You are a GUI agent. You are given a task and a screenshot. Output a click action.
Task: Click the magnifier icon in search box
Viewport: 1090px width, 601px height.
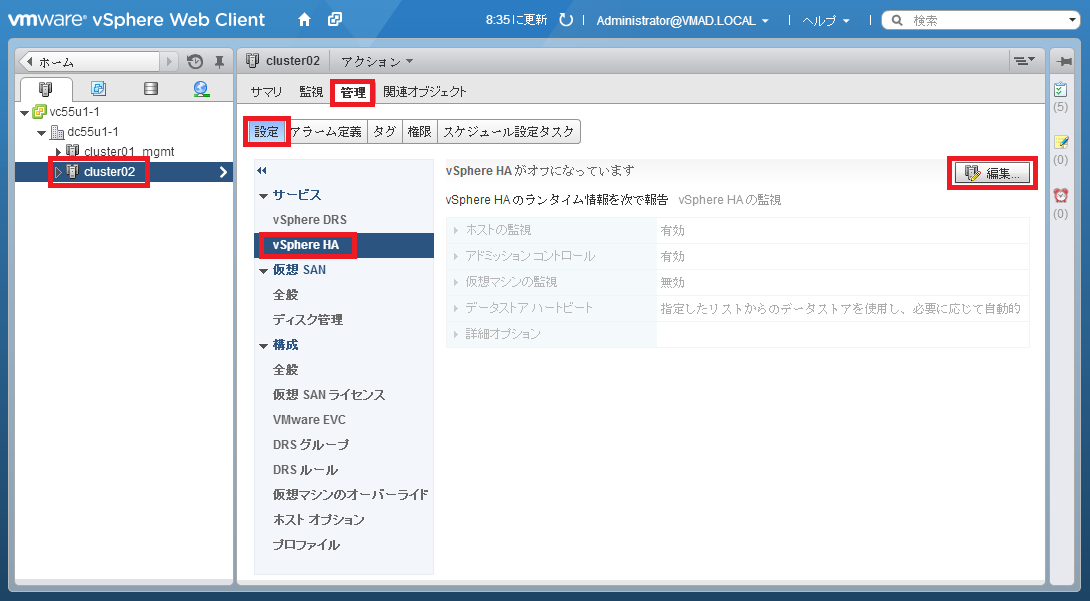tap(897, 21)
